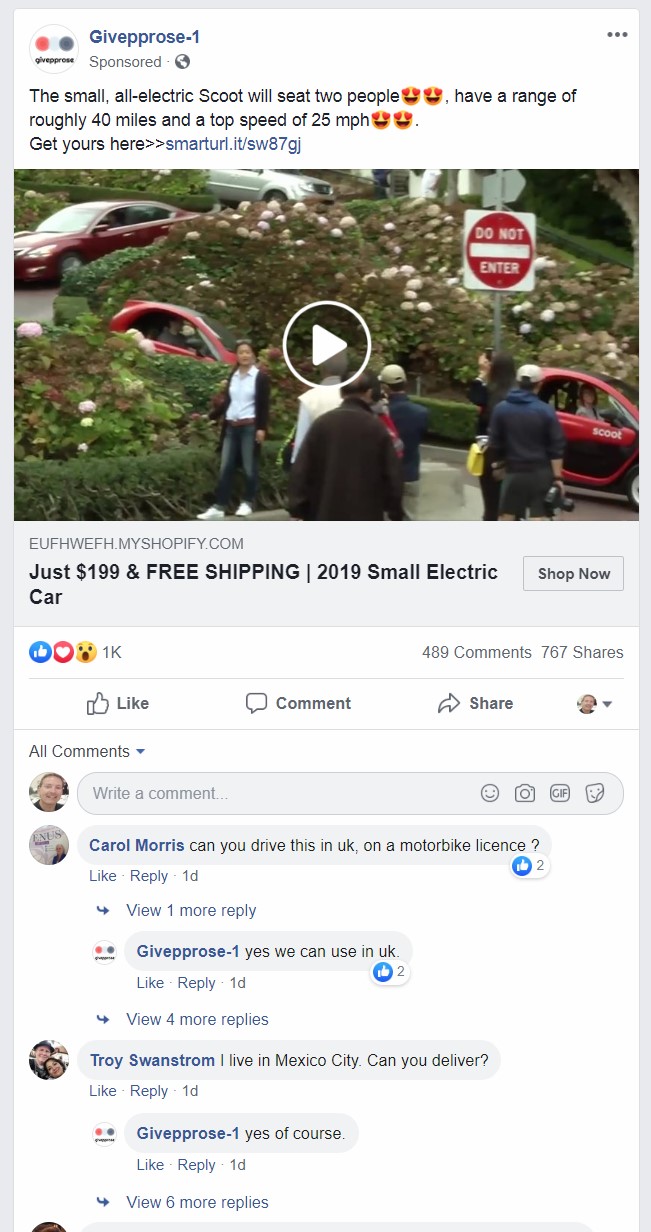The width and height of the screenshot is (651, 1232).
Task: Click the Share arrow button
Action: pyautogui.click(x=476, y=703)
